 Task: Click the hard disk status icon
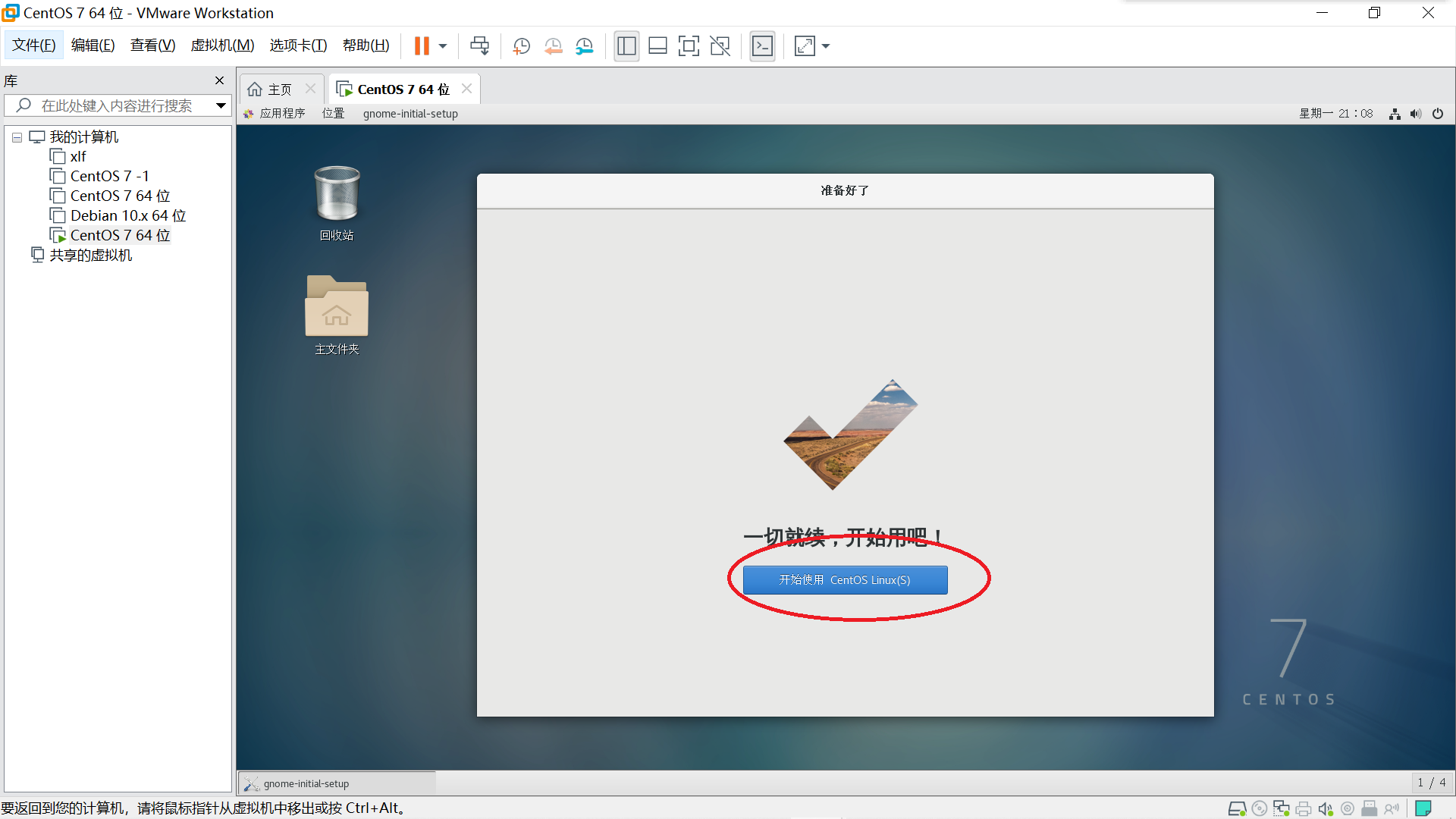[1238, 808]
